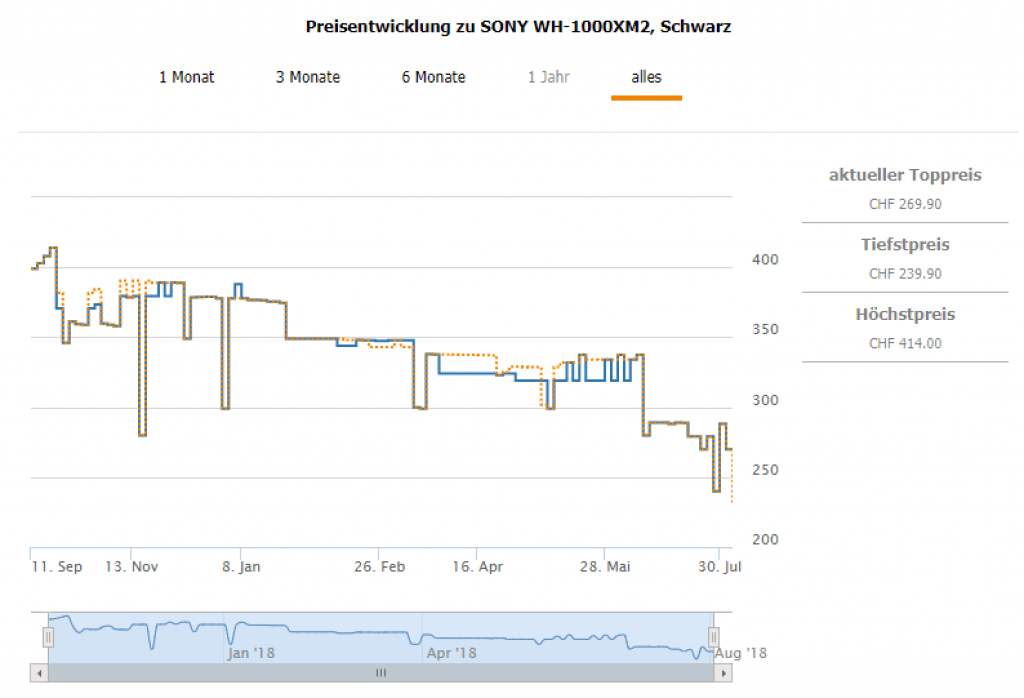This screenshot has width=1024, height=698.
Task: Grab the right navigator range handle
Action: click(x=714, y=637)
